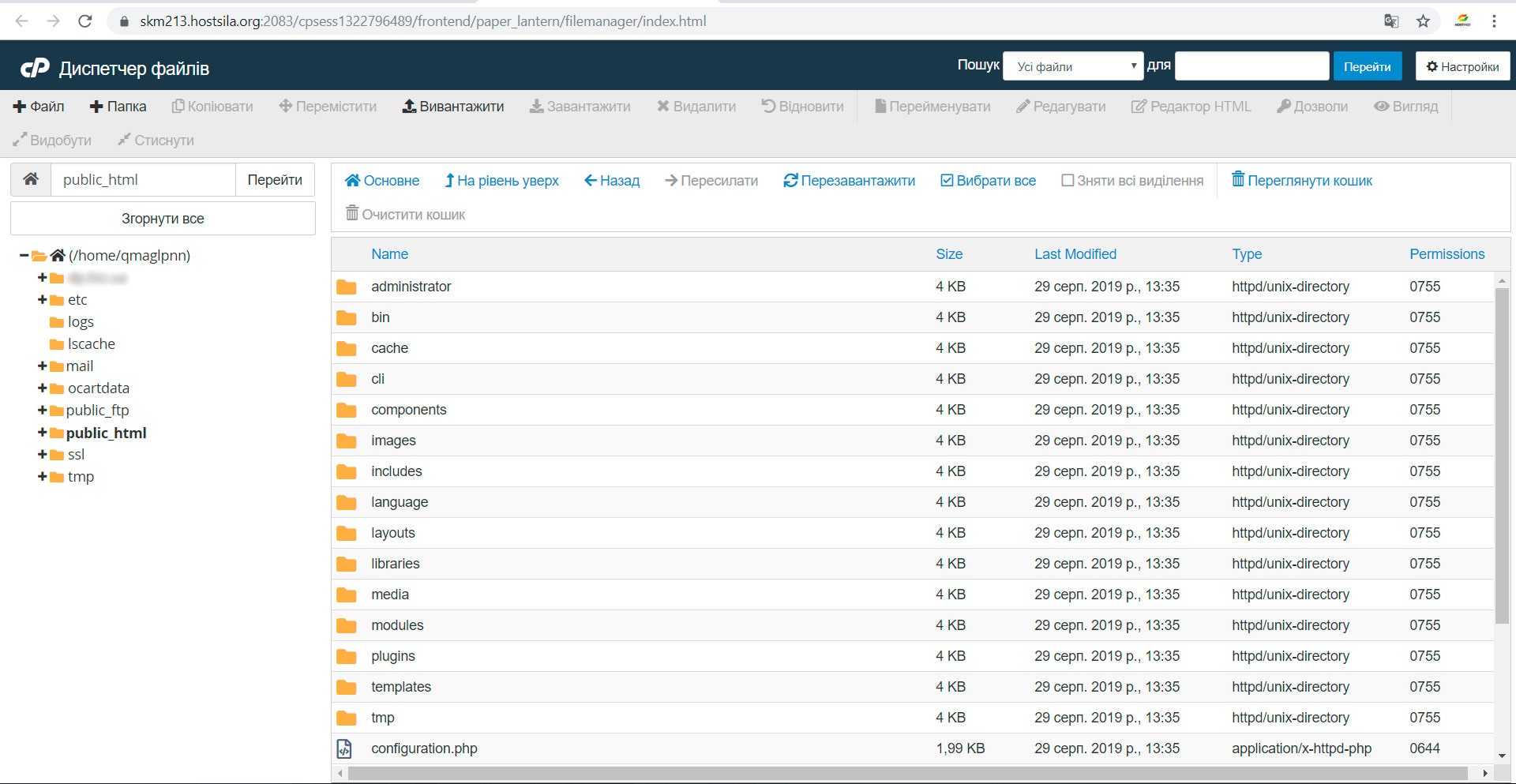The image size is (1516, 784).
Task: Click Зняти всі виділення unselect-all checkbox
Action: pyautogui.click(x=1068, y=181)
